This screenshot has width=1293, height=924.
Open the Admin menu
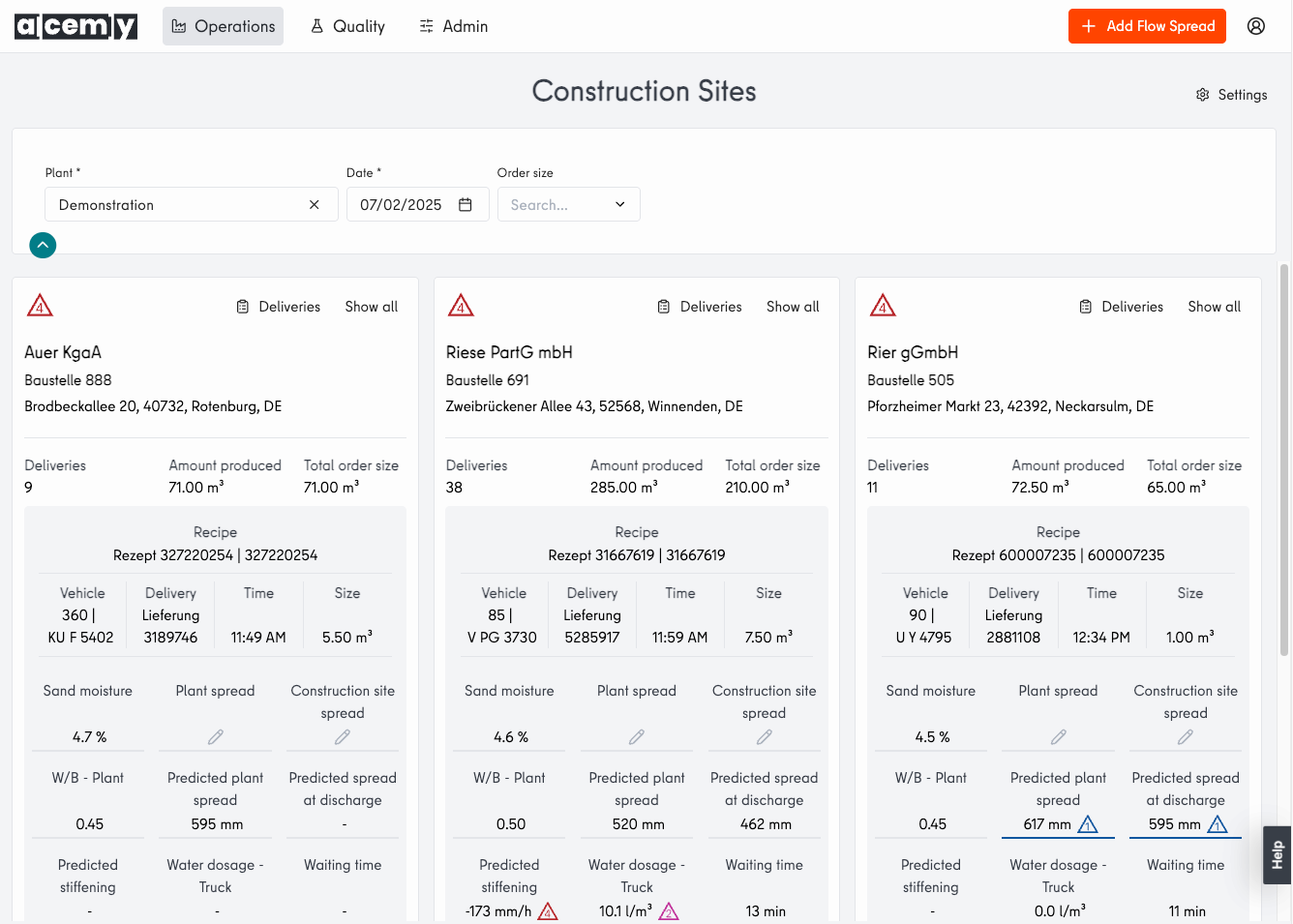(x=454, y=26)
